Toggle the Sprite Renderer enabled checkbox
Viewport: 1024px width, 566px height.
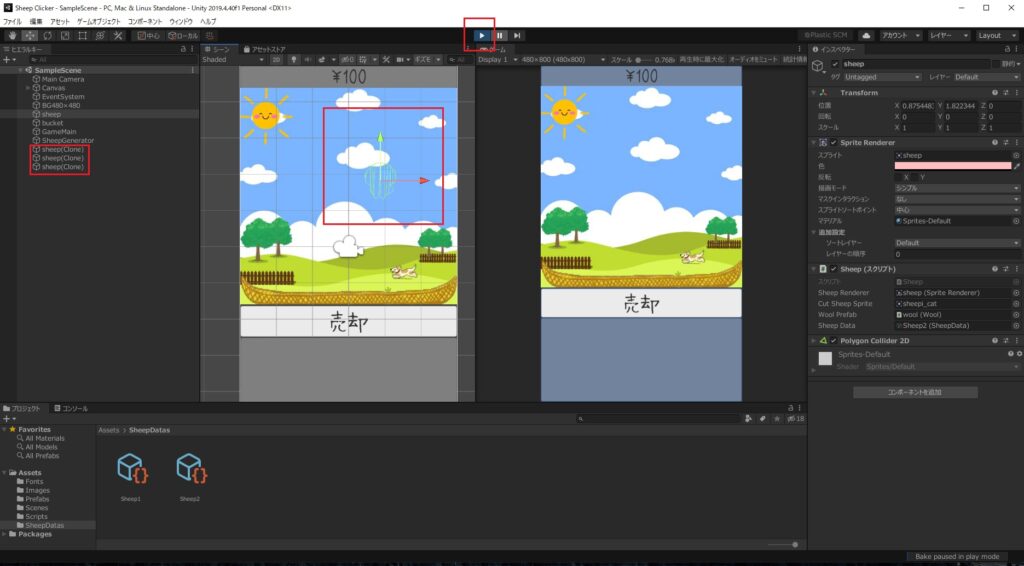click(833, 142)
